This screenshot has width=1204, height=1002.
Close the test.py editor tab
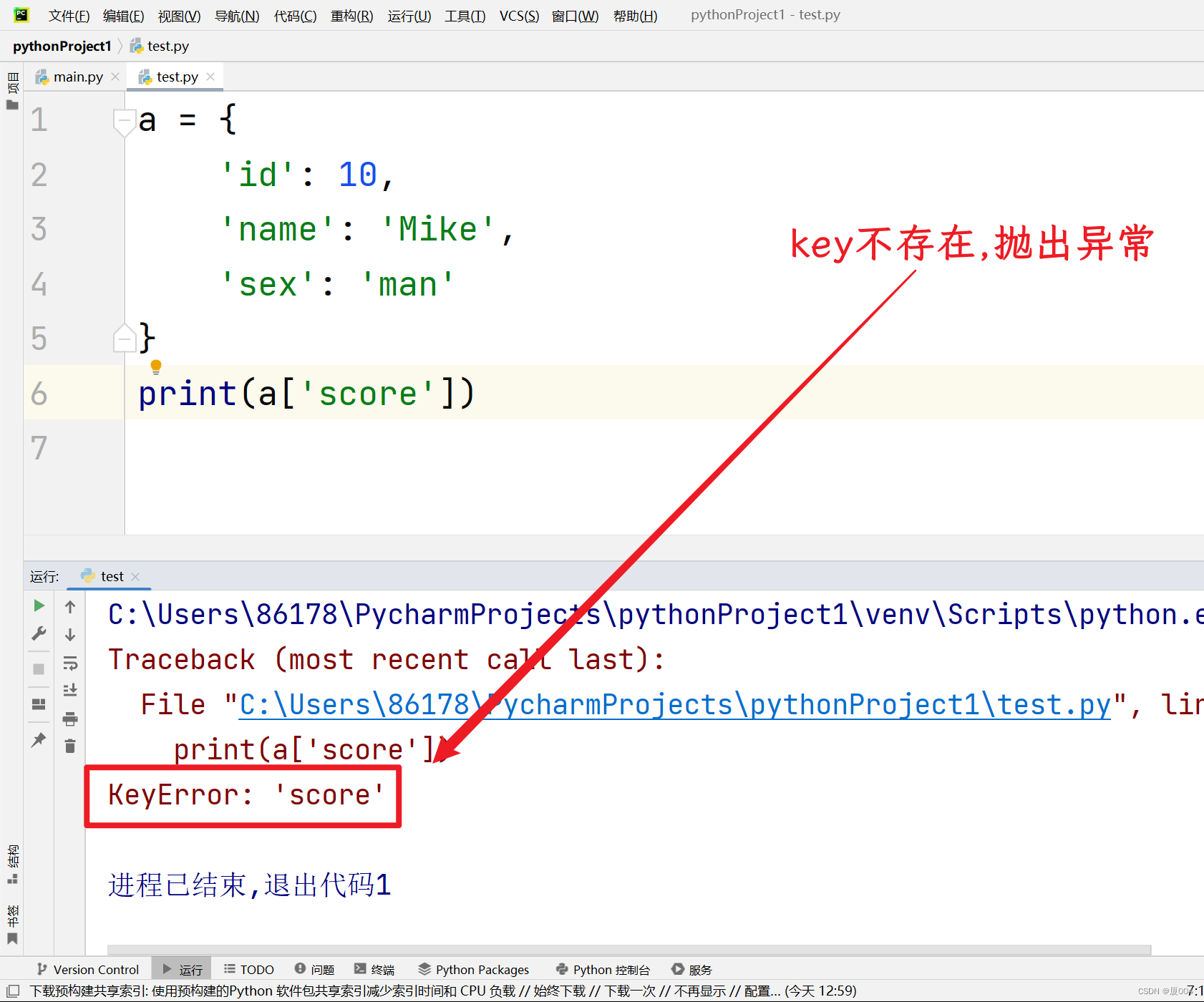(x=210, y=77)
